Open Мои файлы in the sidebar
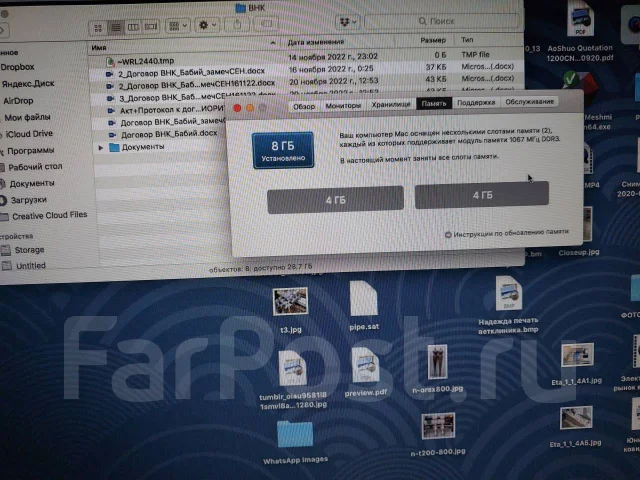The height and width of the screenshot is (480, 640). click(x=27, y=118)
